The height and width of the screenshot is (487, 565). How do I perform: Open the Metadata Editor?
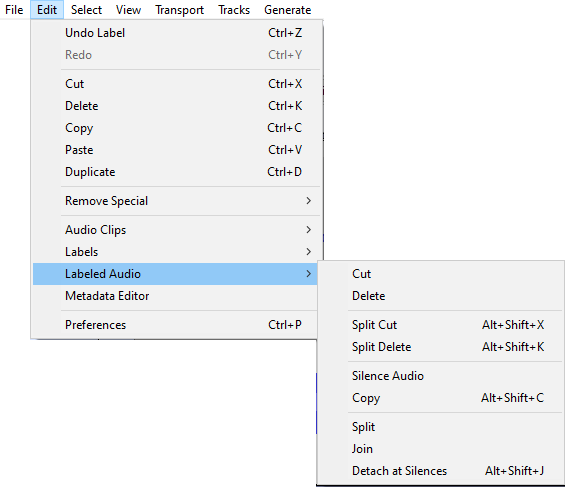[x=175, y=296]
